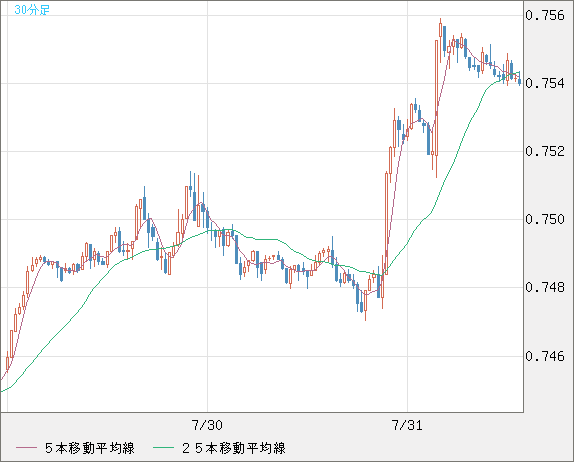This screenshot has height=462, width=574.
Task: Click the 5本移動平均線 legend label
Action: 90,448
